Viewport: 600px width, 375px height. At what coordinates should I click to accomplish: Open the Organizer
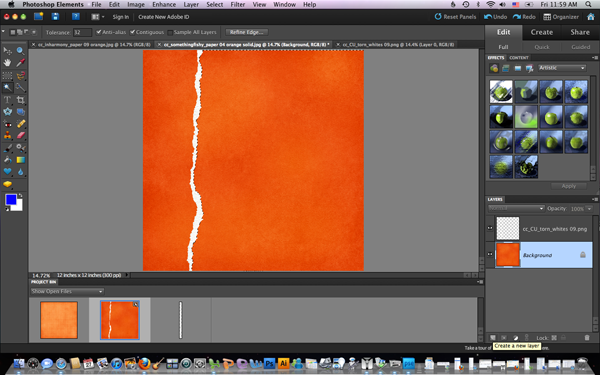point(561,16)
